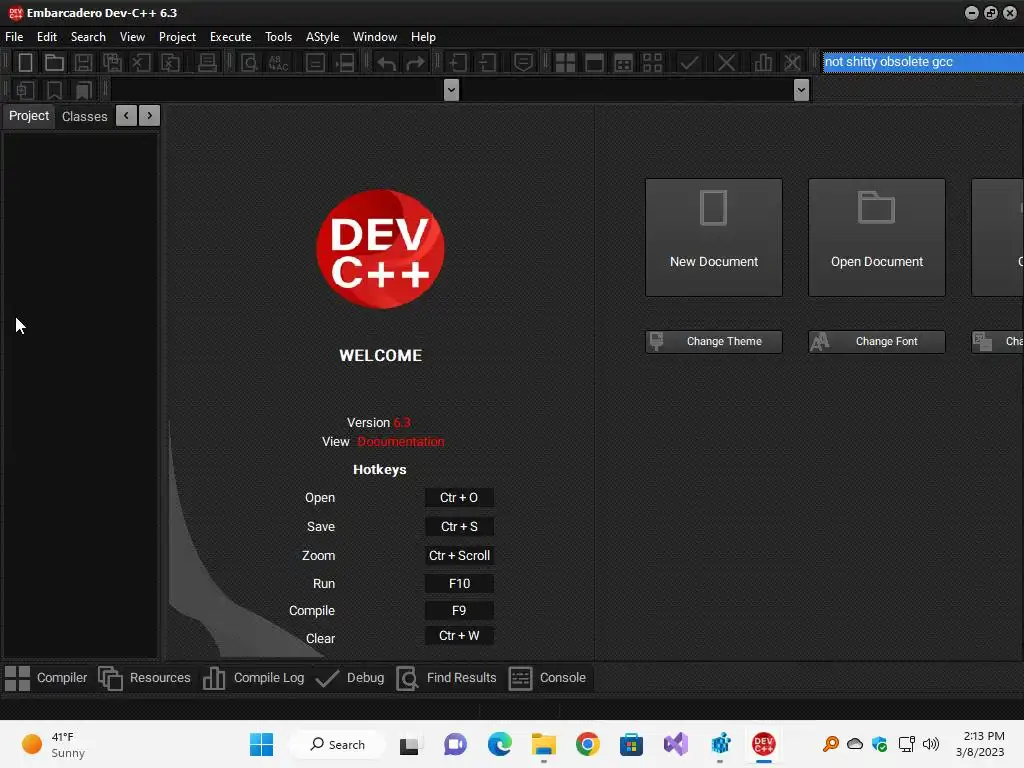Click the left arrow beside the Classes tab
1024x768 pixels.
coord(126,116)
